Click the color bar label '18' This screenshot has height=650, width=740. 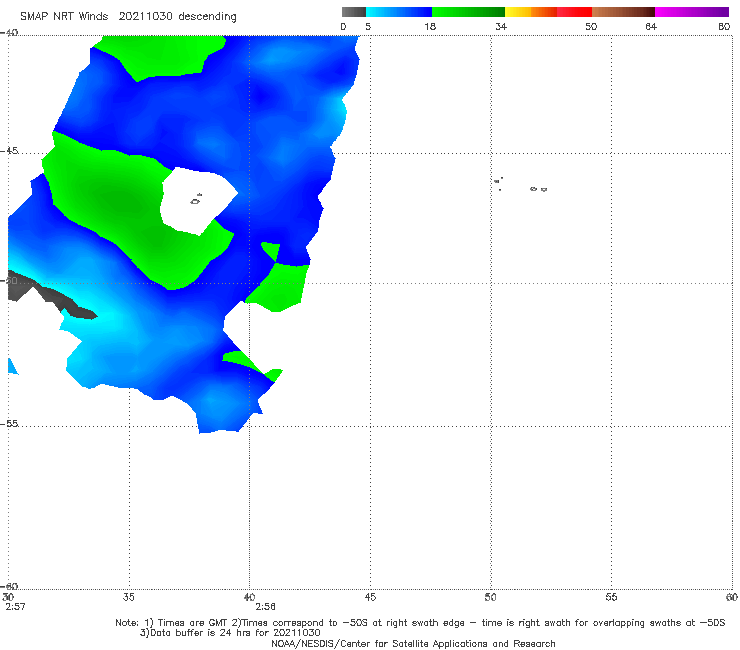click(x=430, y=26)
